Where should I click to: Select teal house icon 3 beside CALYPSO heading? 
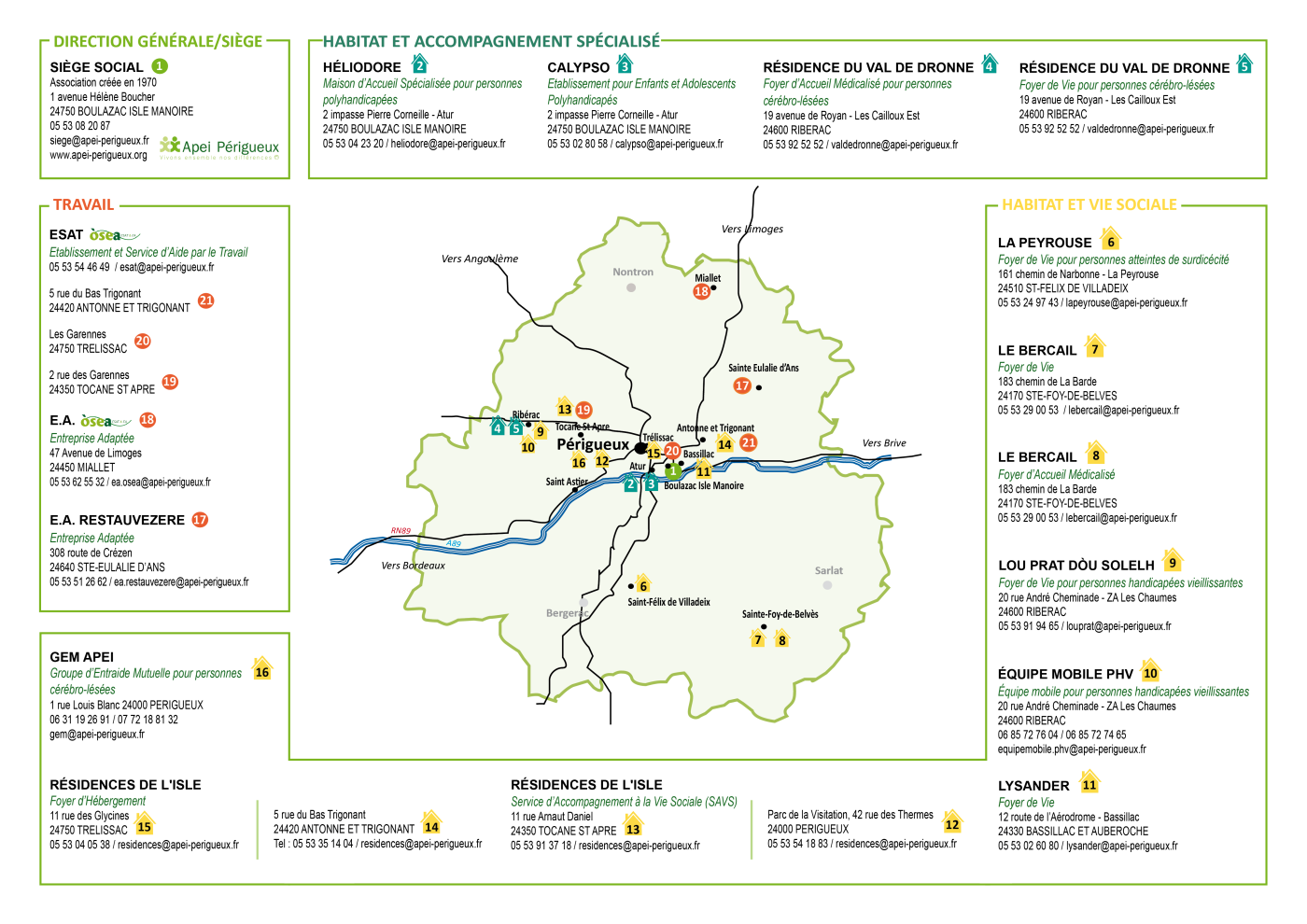(625, 65)
